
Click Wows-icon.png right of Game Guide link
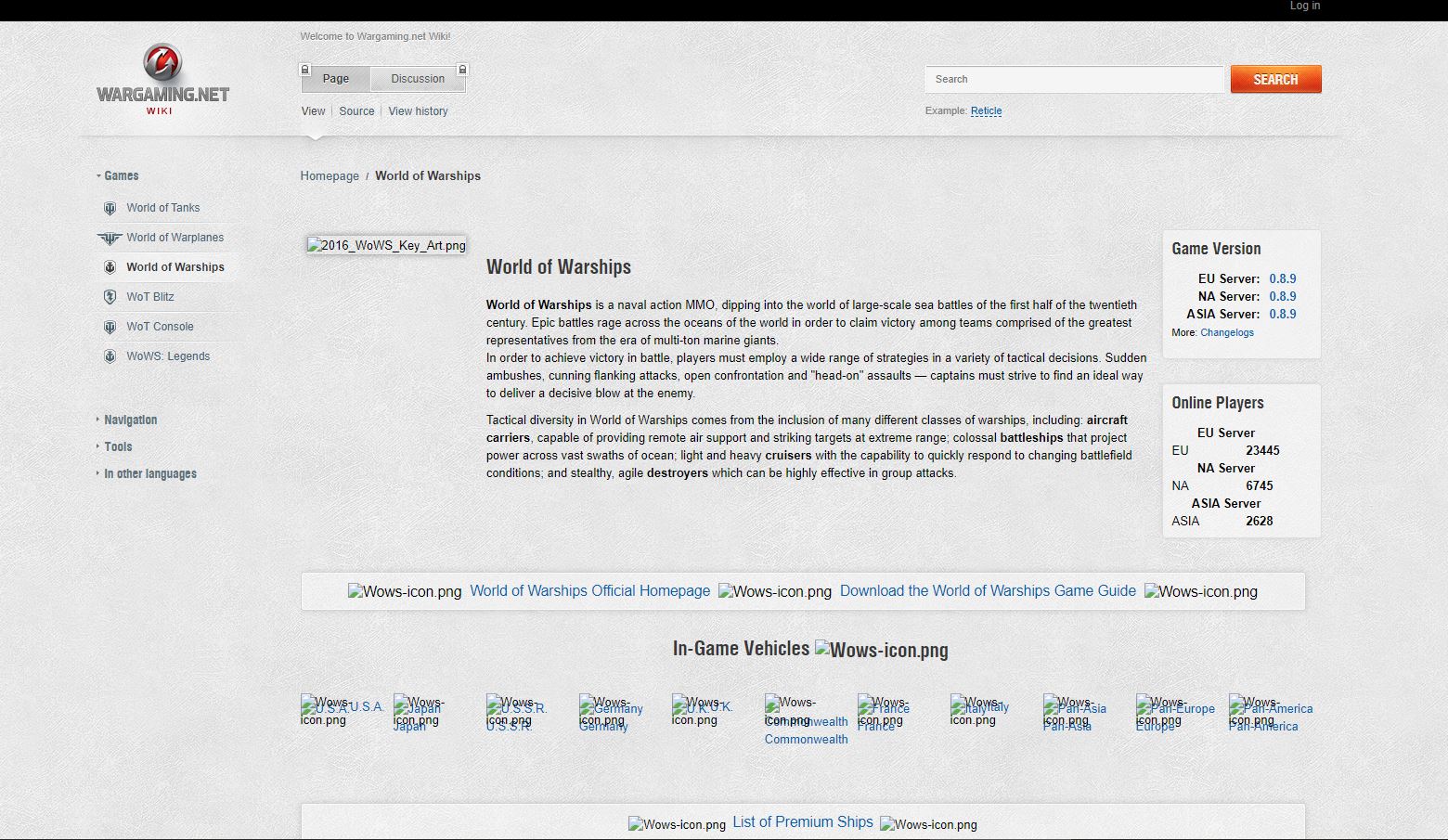(1201, 591)
